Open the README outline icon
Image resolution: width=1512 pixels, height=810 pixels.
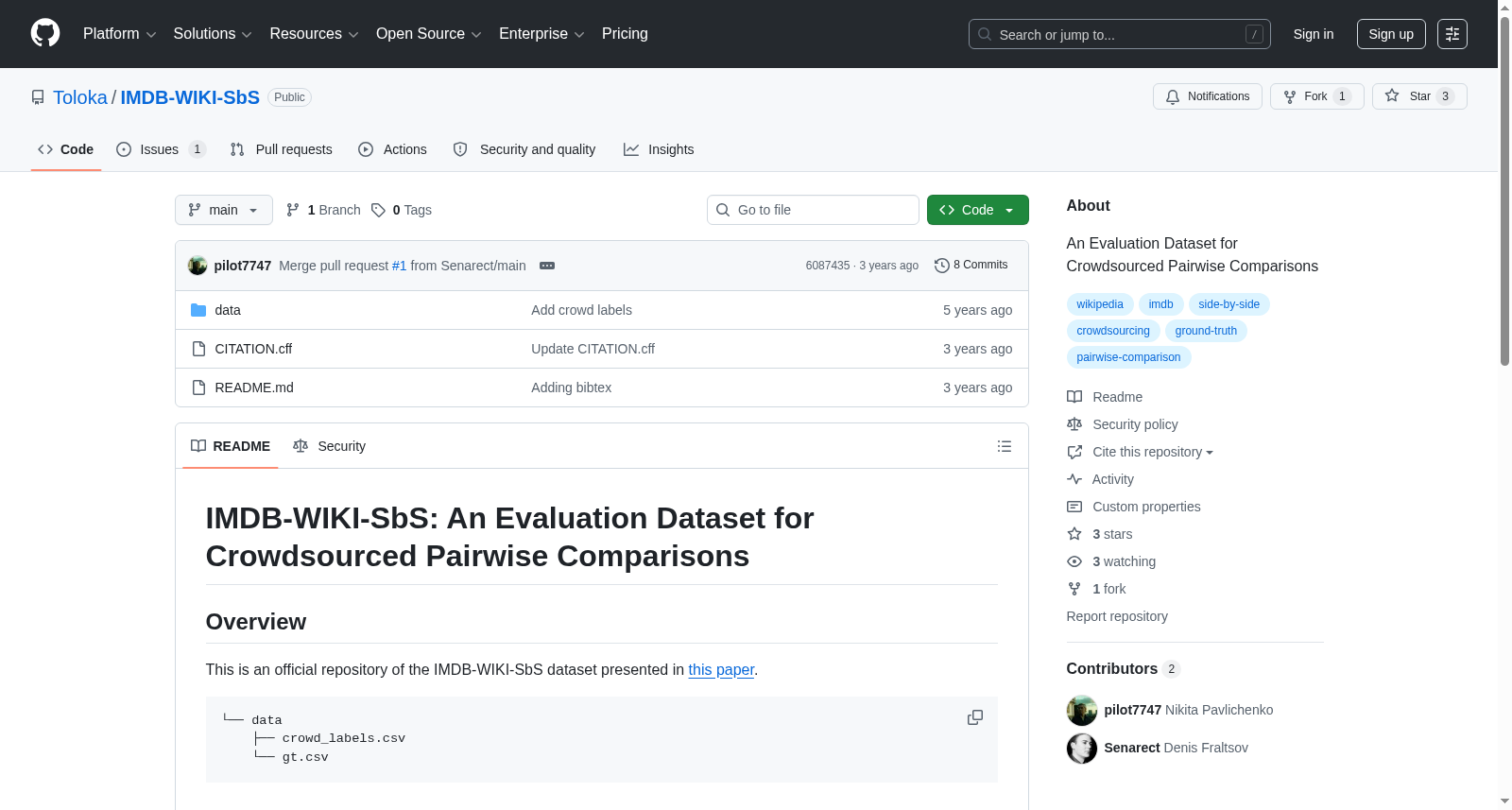click(1005, 446)
